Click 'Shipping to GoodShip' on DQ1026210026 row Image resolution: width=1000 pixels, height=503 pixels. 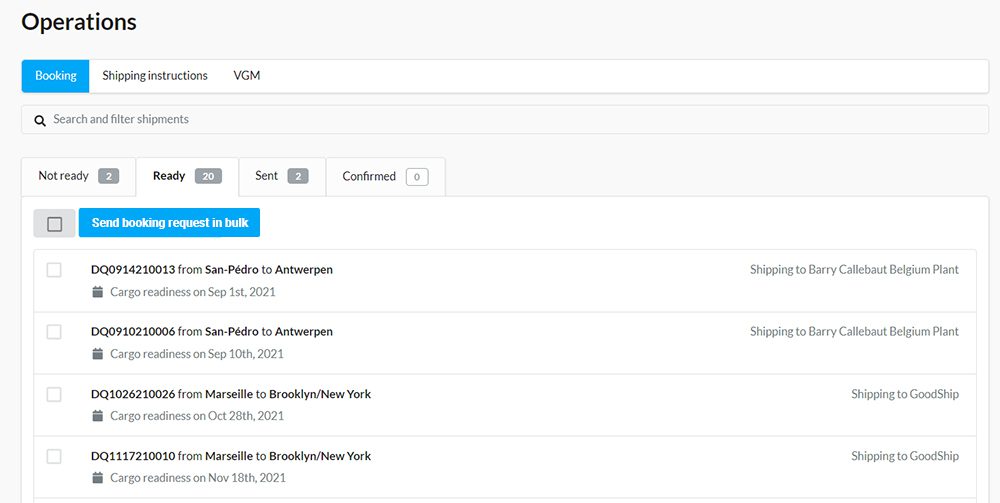[x=905, y=394]
